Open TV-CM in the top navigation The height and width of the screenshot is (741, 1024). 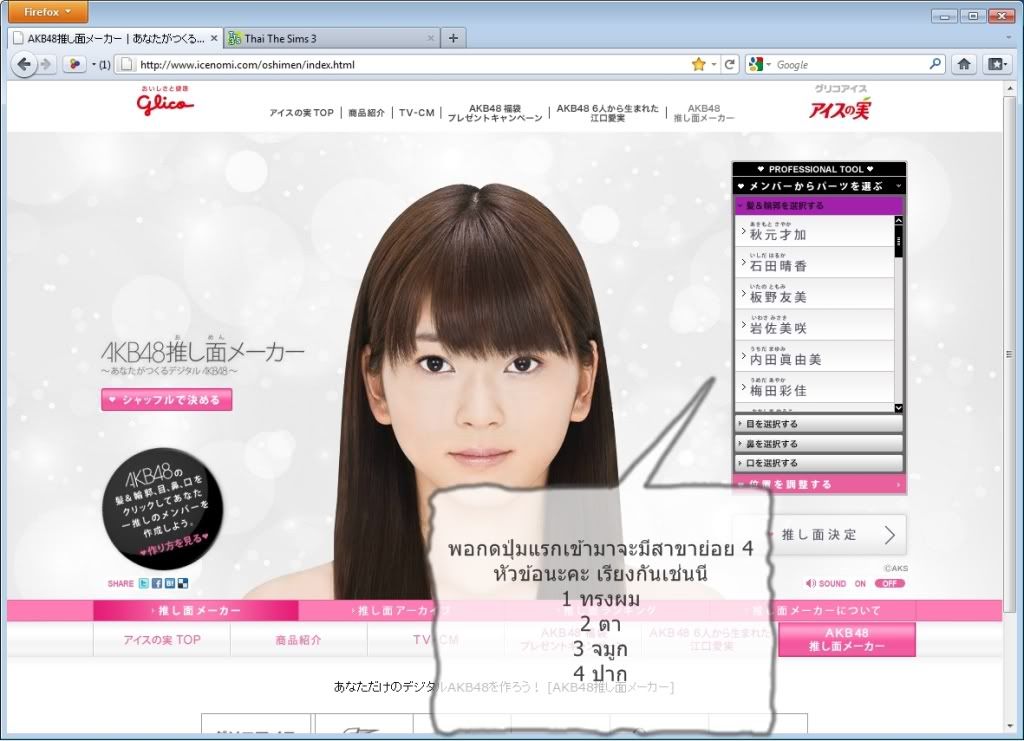[x=417, y=113]
